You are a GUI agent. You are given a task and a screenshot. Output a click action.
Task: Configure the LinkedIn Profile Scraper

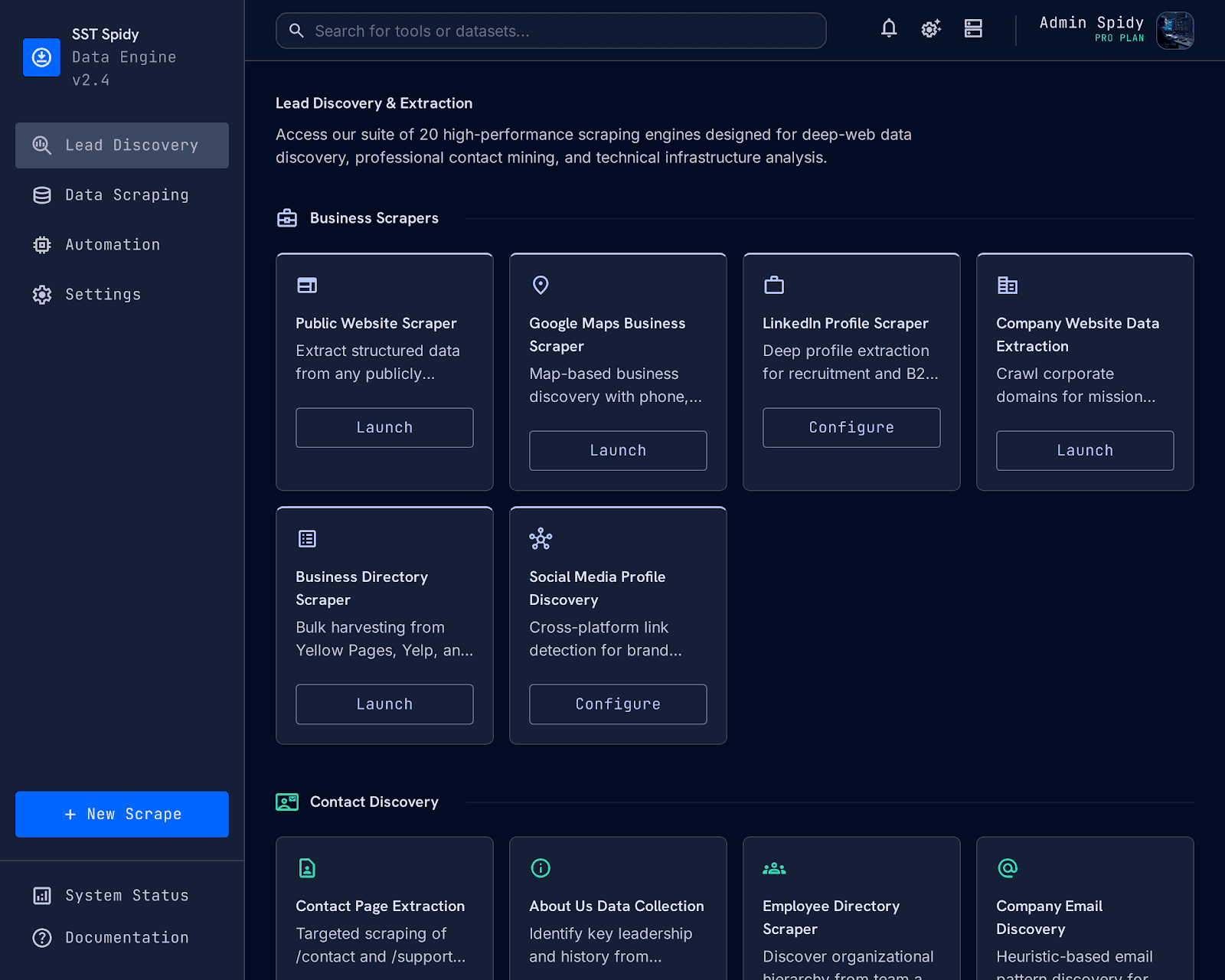point(851,428)
